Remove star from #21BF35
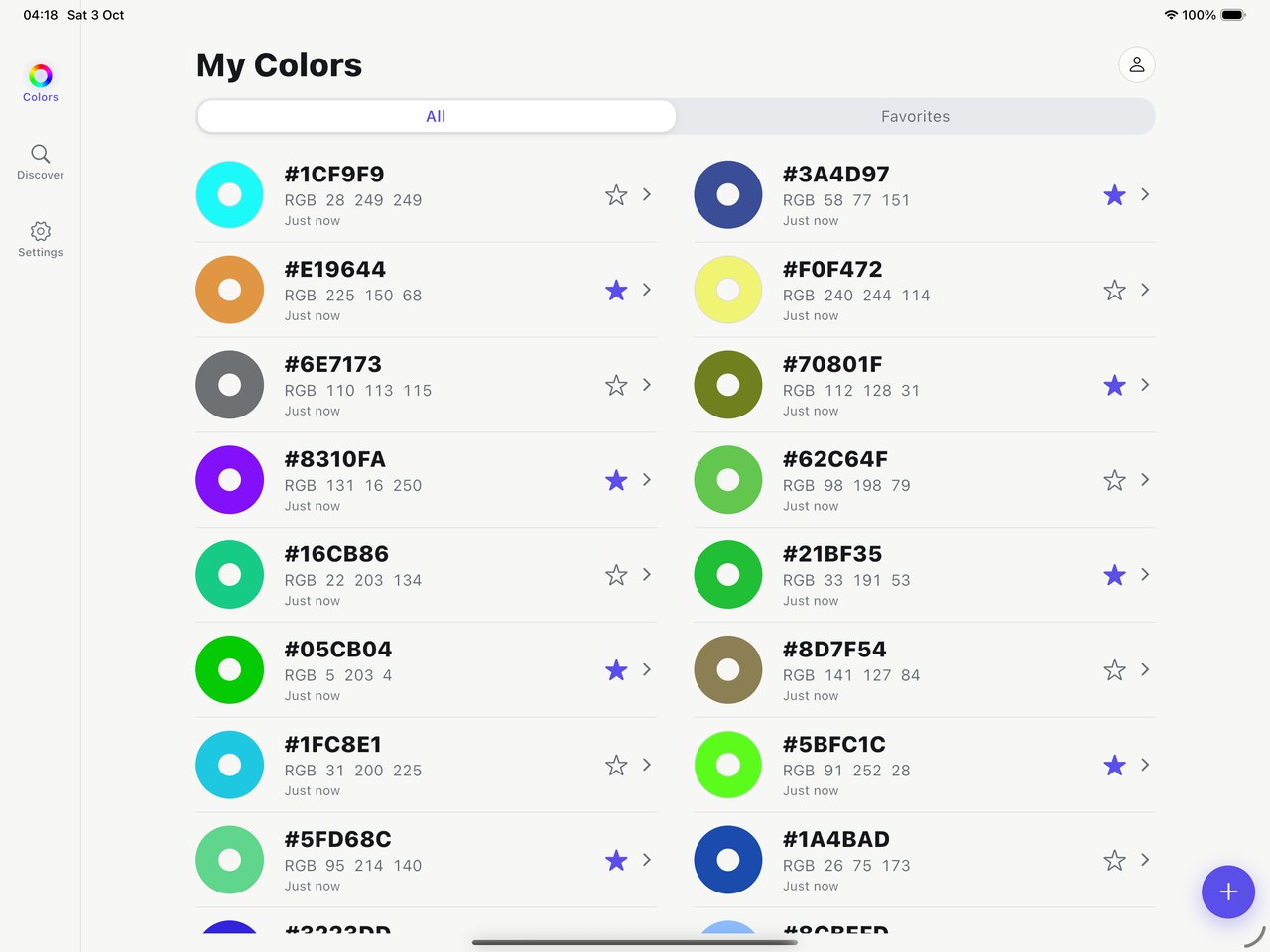Viewport: 1270px width, 952px height. click(1114, 575)
